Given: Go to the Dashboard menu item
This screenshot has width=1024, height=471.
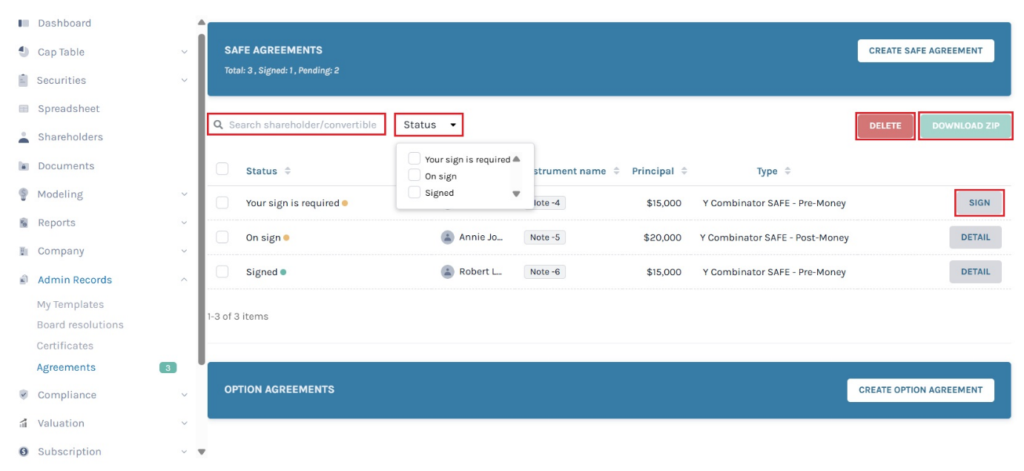Looking at the screenshot, I should point(64,23).
